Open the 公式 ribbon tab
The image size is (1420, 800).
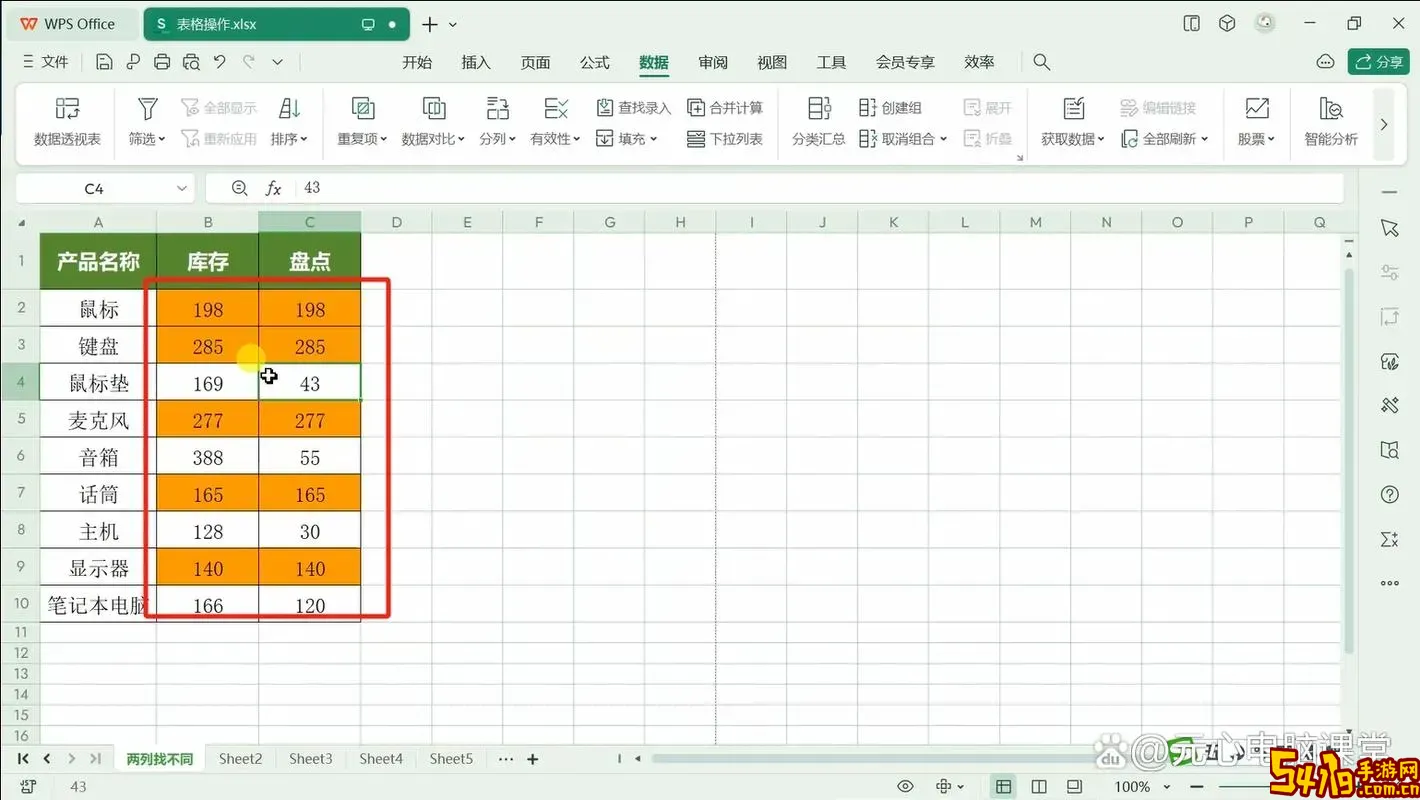click(595, 62)
